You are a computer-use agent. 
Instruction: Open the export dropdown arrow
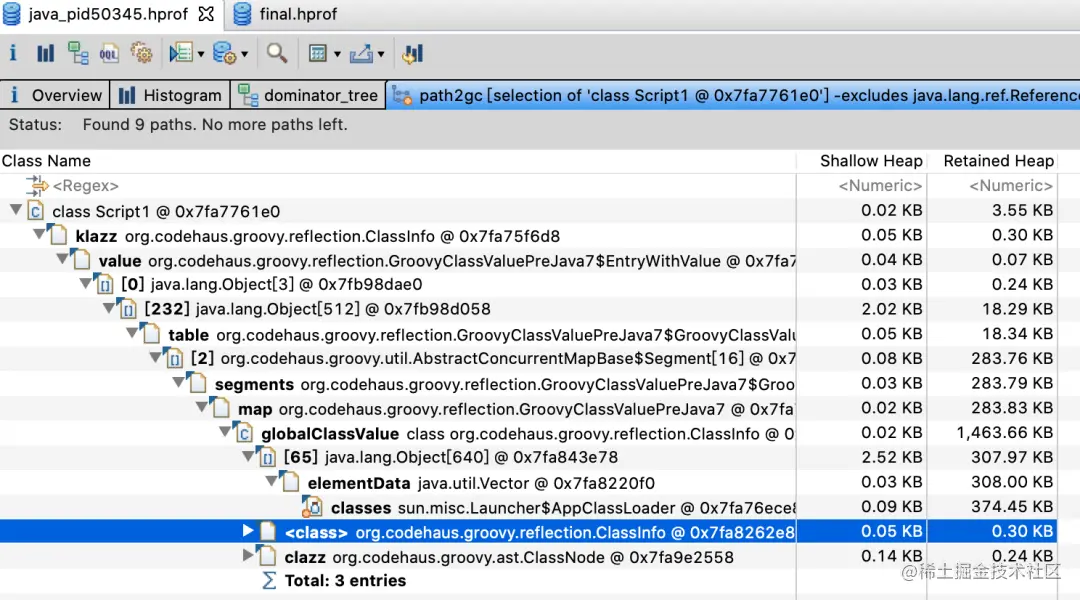pyautogui.click(x=381, y=53)
